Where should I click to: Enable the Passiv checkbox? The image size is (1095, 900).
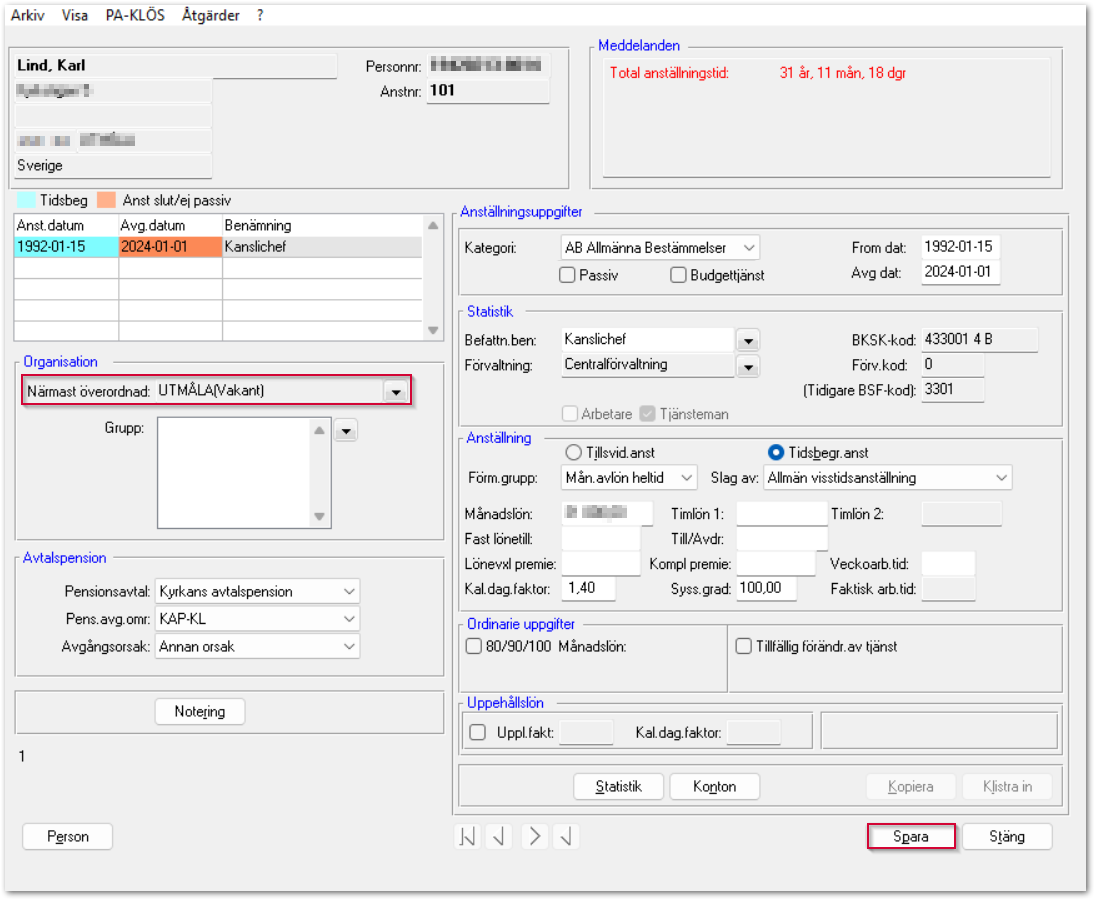(567, 275)
